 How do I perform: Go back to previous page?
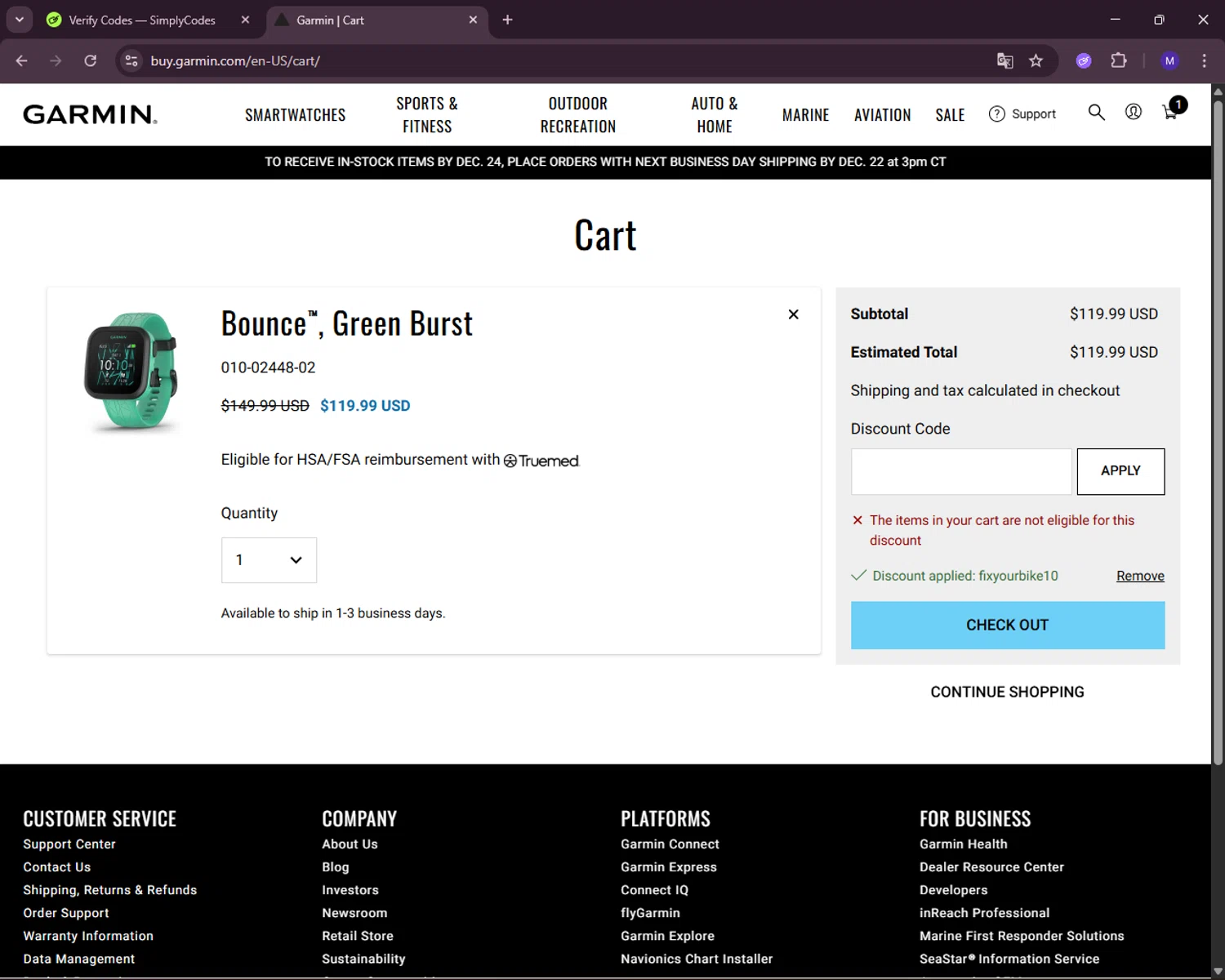click(x=22, y=60)
